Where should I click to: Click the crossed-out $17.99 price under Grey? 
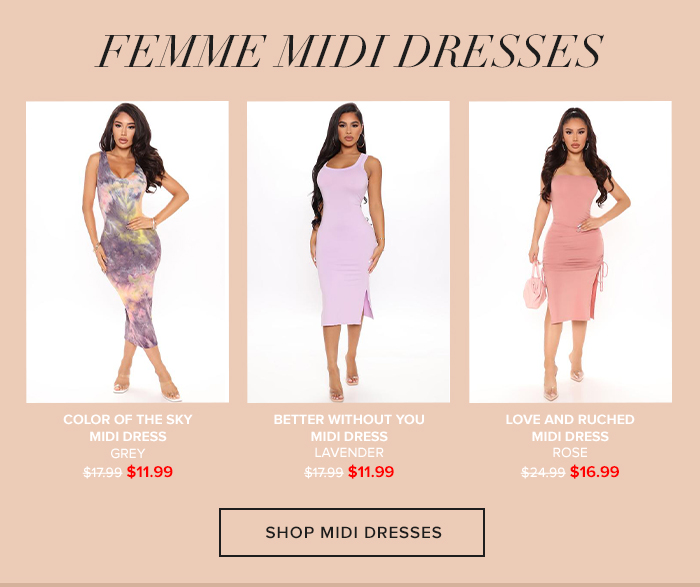tap(103, 472)
